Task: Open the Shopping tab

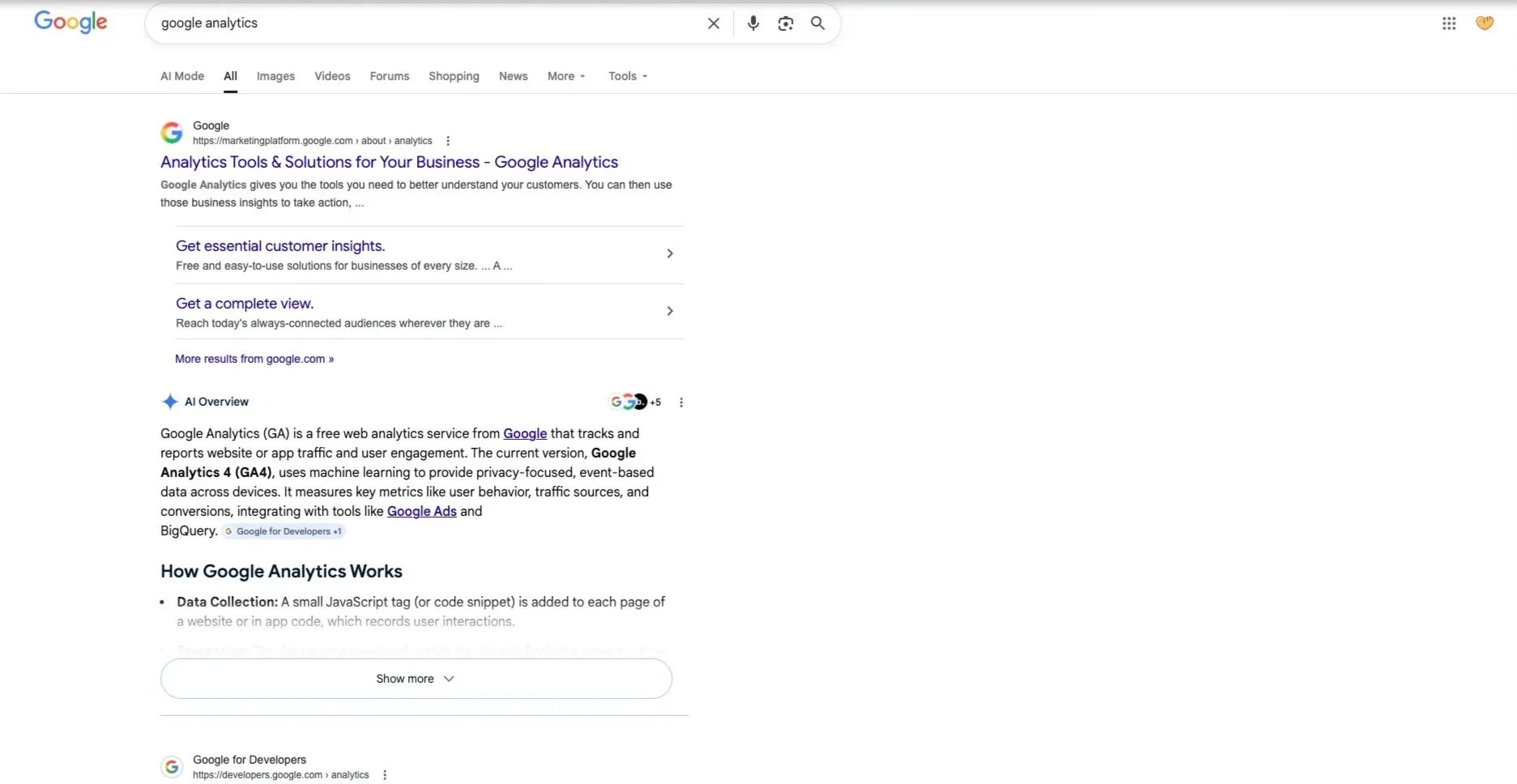Action: pos(454,76)
